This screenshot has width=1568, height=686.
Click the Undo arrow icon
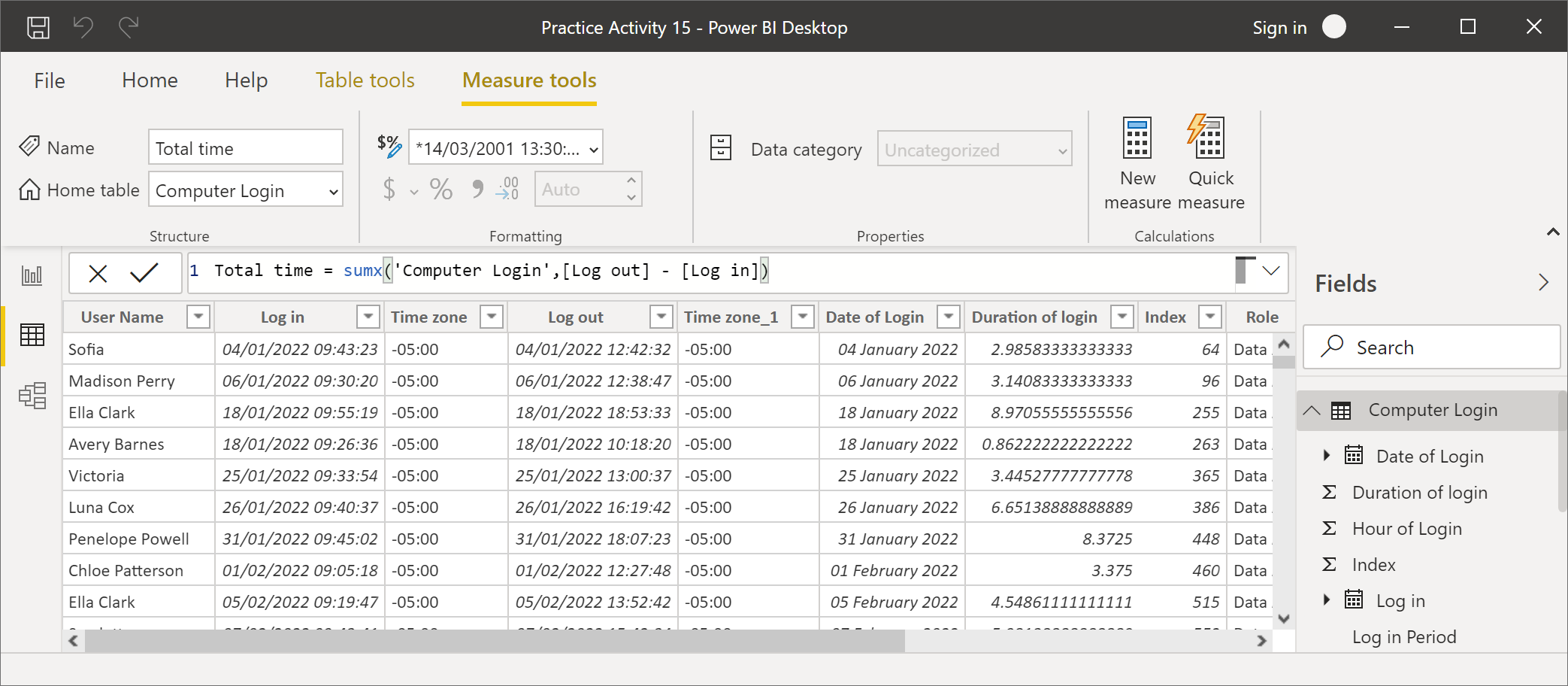[x=83, y=27]
